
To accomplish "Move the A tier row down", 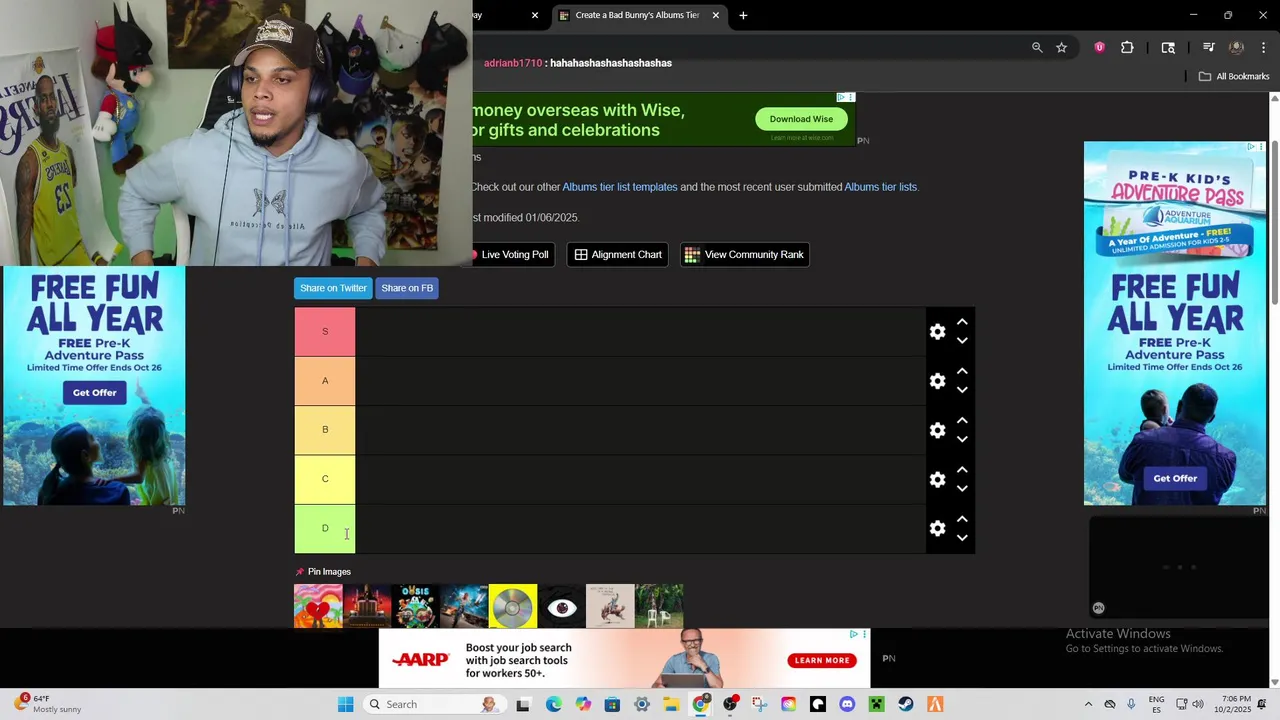I will tap(962, 390).
